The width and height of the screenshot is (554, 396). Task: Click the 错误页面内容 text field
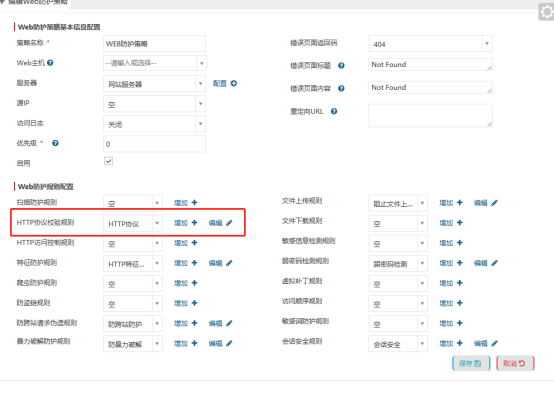pyautogui.click(x=430, y=88)
